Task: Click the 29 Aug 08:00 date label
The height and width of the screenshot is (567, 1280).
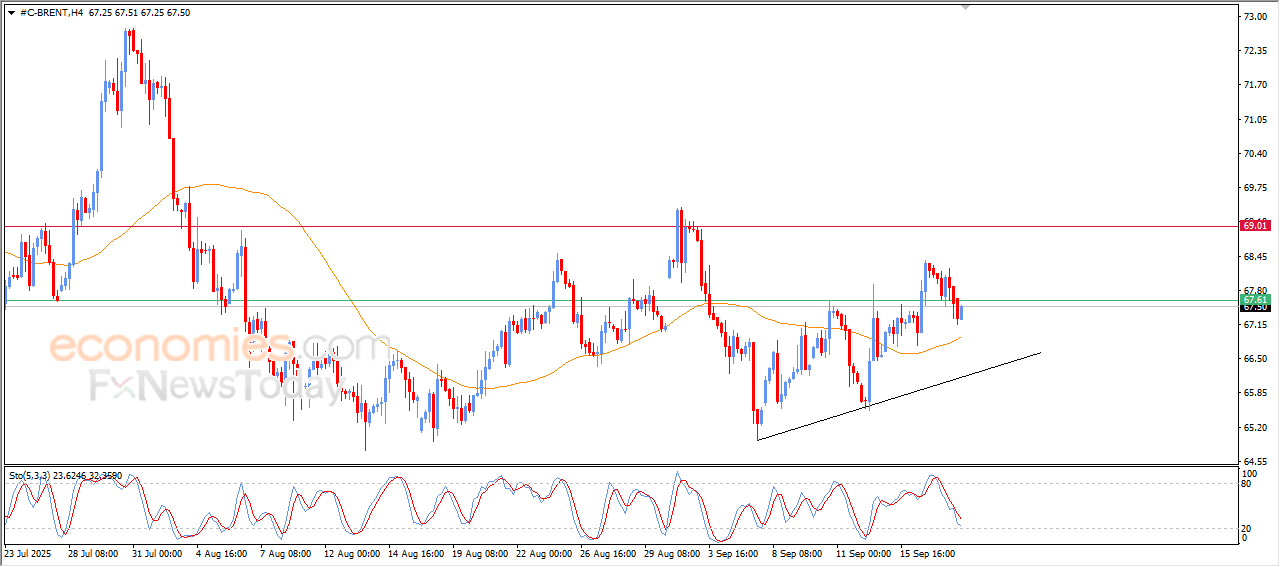Action: (x=672, y=553)
